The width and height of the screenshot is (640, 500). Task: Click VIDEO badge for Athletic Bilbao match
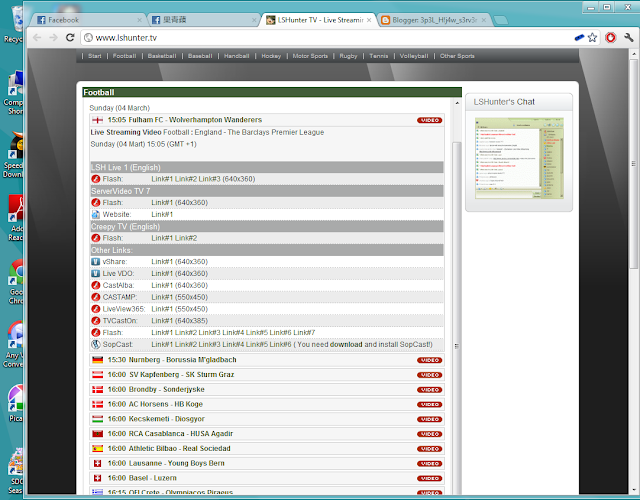pos(429,449)
